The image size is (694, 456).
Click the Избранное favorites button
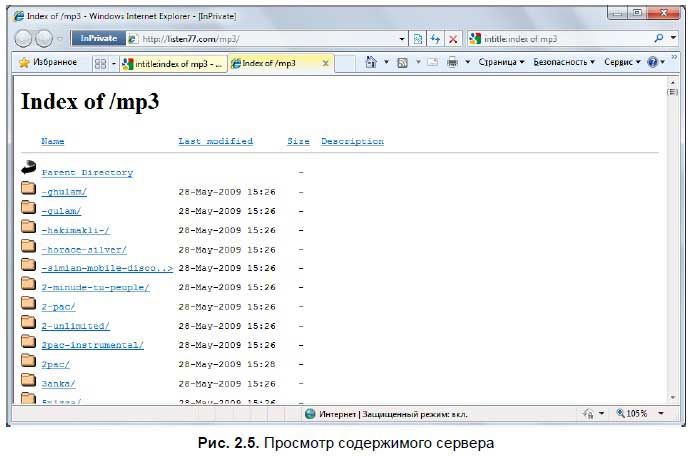48,62
